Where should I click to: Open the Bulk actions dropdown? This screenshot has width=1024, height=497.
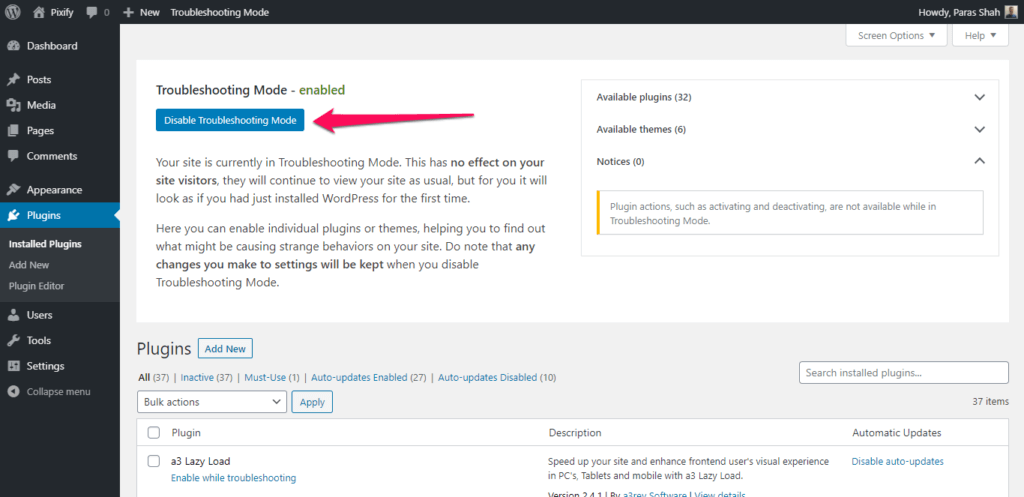(212, 402)
